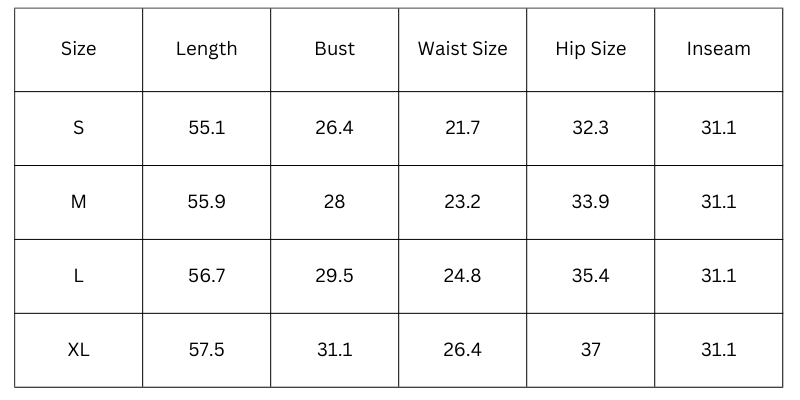Screen dimensions: 800x400
Task: Click the bust value 28
Action: (x=334, y=202)
